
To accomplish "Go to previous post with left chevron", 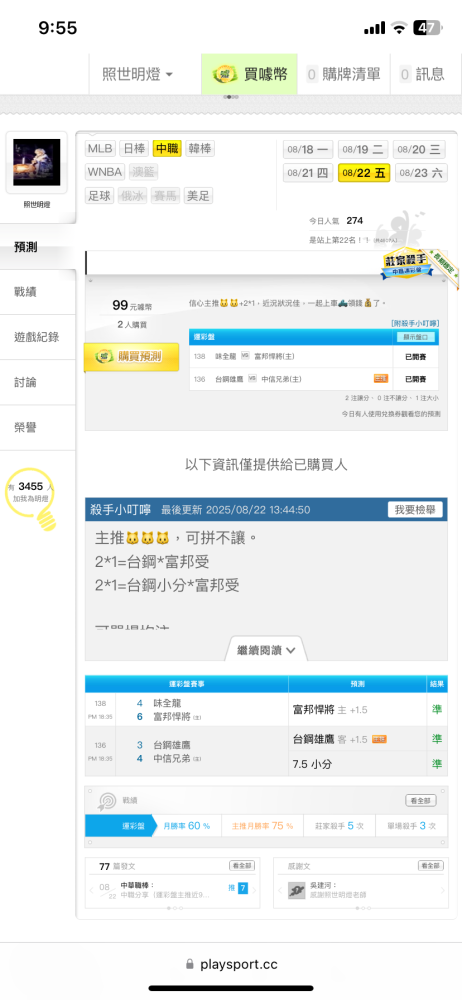I will point(91,890).
